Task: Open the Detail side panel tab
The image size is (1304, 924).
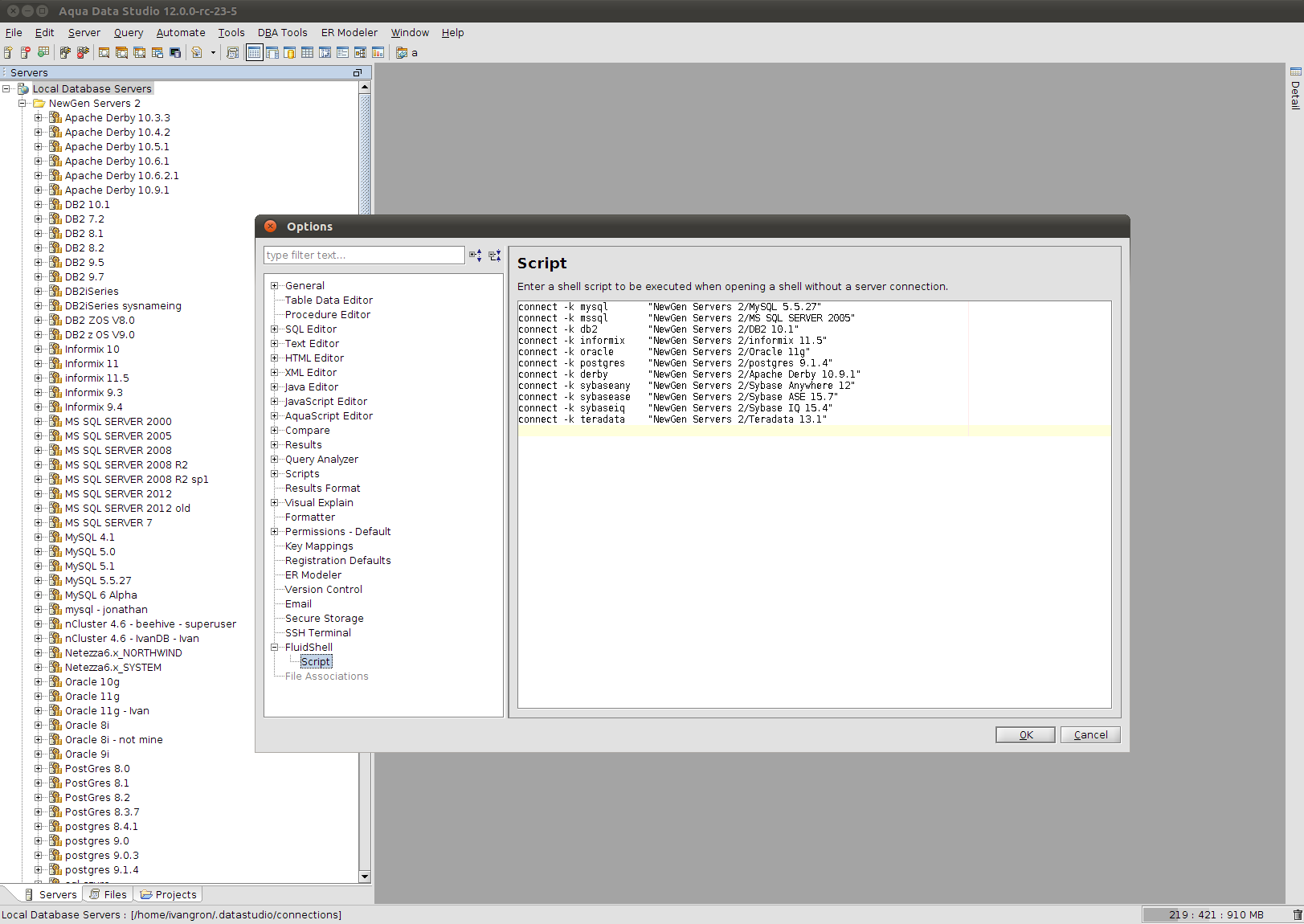Action: [1295, 89]
